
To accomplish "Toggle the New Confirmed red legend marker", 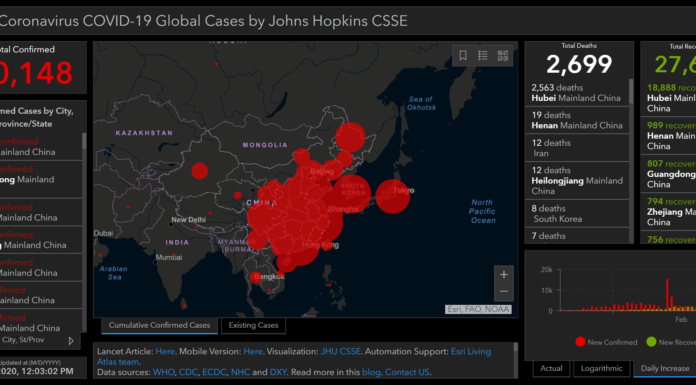I will (580, 342).
